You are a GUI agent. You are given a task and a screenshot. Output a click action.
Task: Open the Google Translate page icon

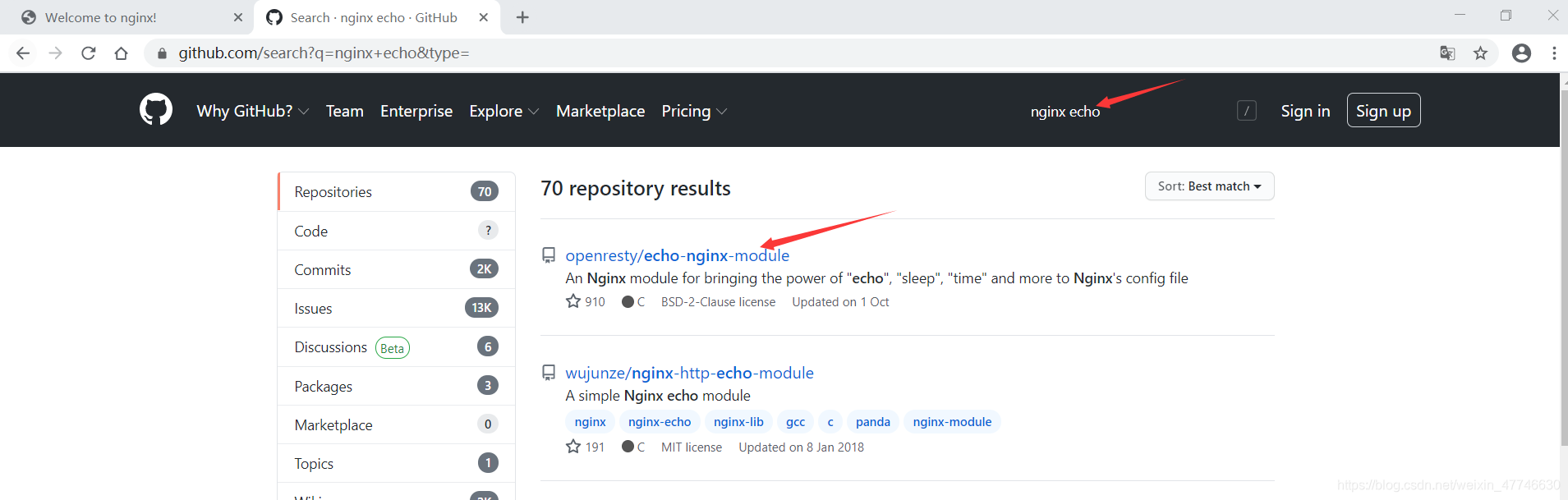tap(1447, 53)
